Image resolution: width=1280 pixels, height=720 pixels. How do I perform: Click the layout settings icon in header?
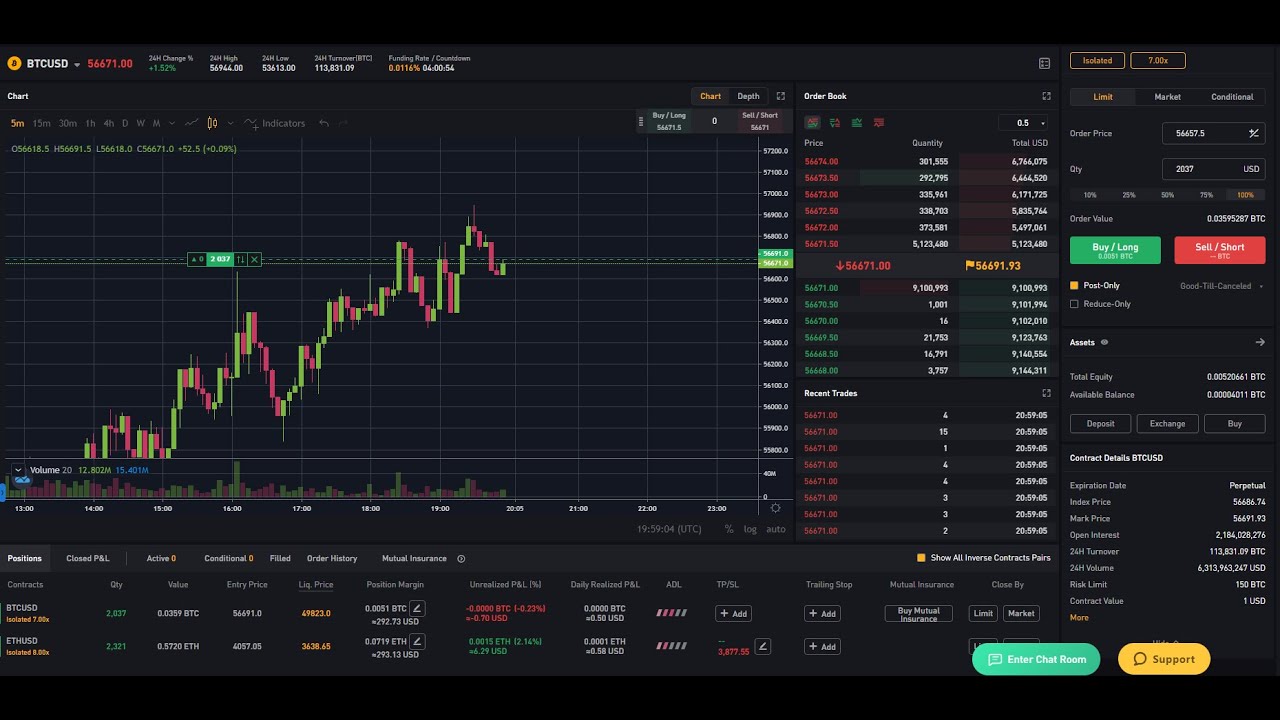point(1044,63)
